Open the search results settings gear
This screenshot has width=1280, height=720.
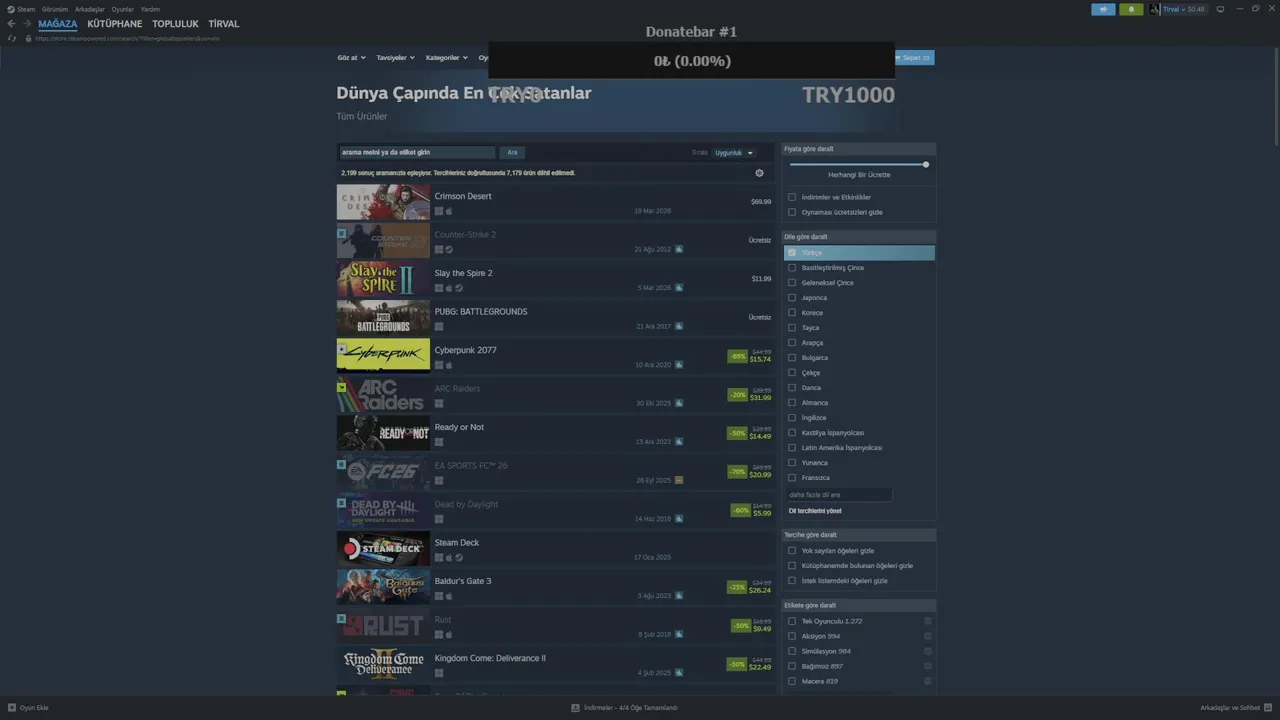759,173
